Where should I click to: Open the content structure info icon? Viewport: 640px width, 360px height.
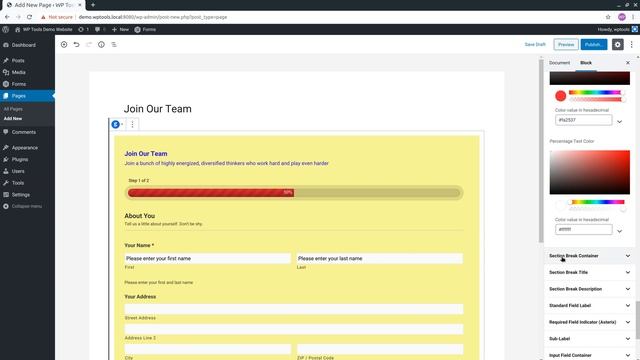(x=101, y=44)
